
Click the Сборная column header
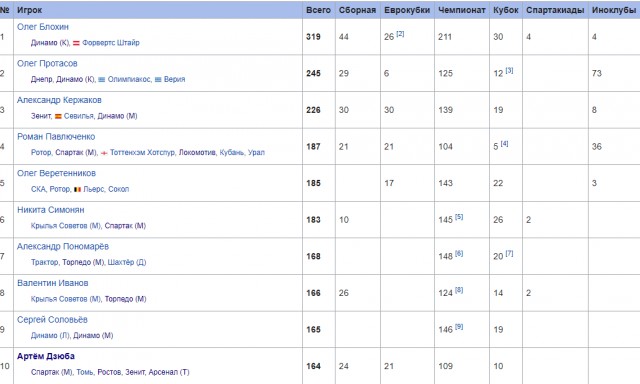point(357,10)
